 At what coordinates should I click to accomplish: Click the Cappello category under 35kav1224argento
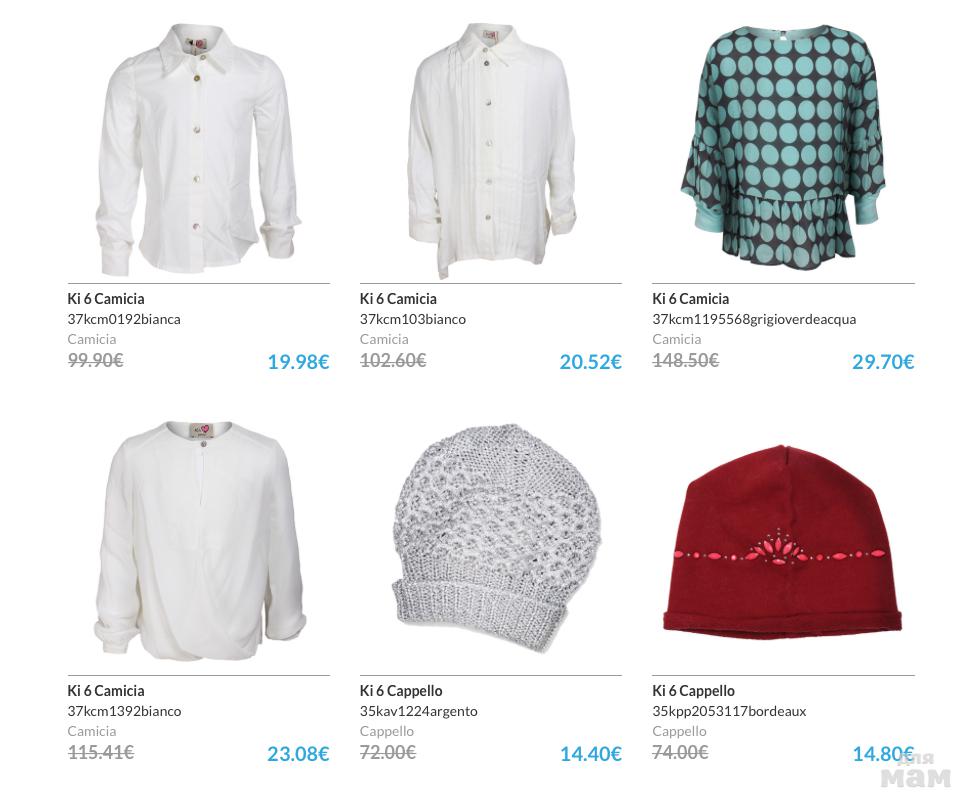(x=387, y=731)
